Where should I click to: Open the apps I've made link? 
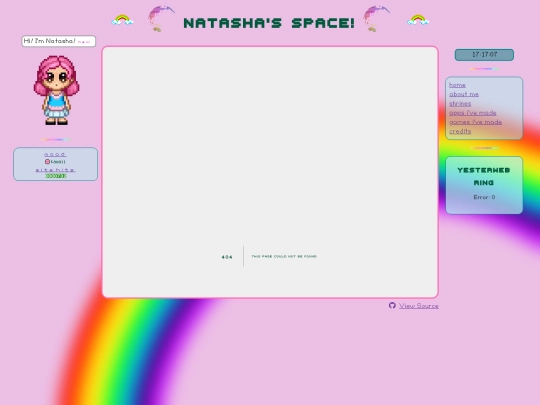472,113
